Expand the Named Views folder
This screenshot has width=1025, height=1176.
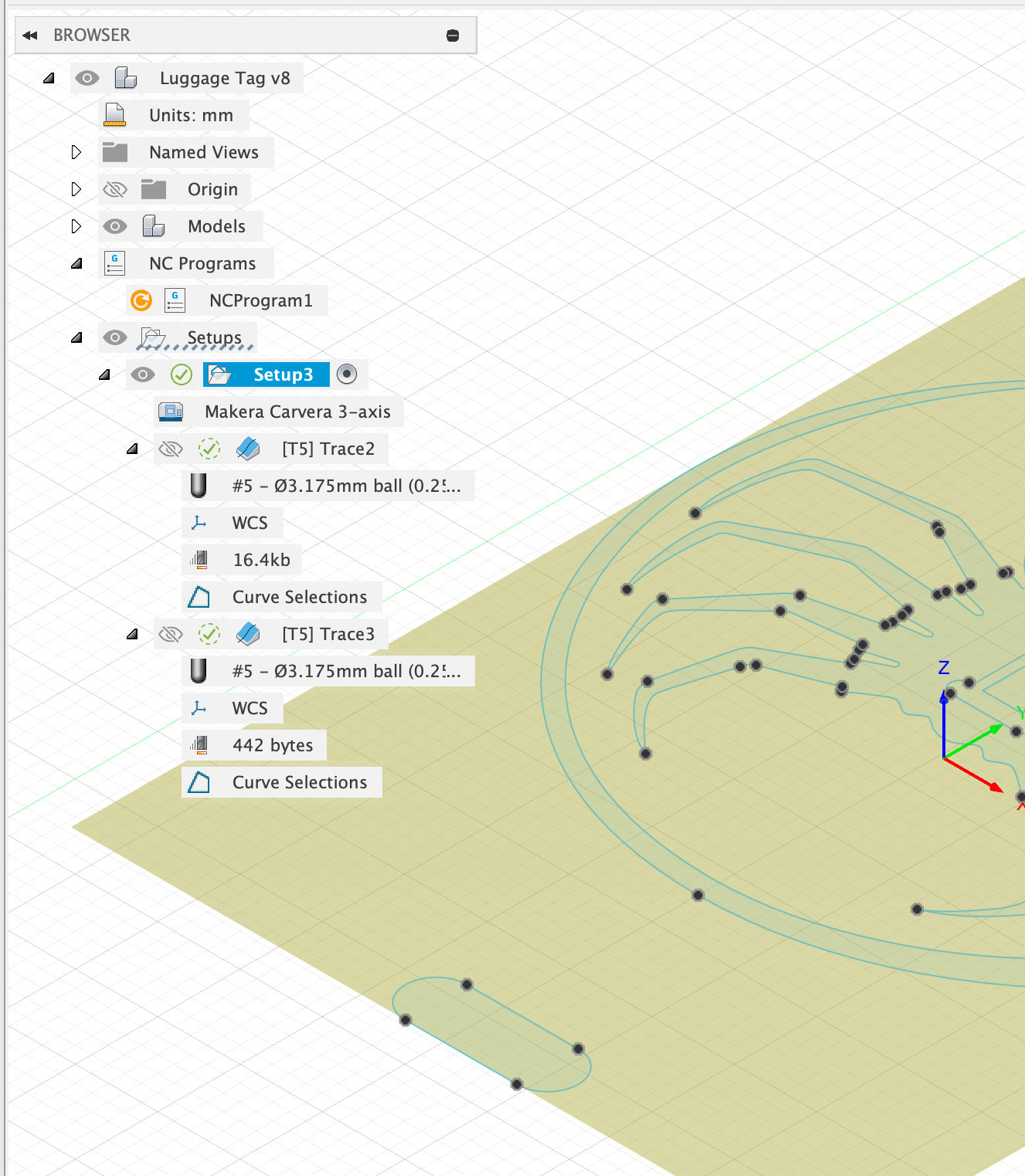tap(76, 151)
